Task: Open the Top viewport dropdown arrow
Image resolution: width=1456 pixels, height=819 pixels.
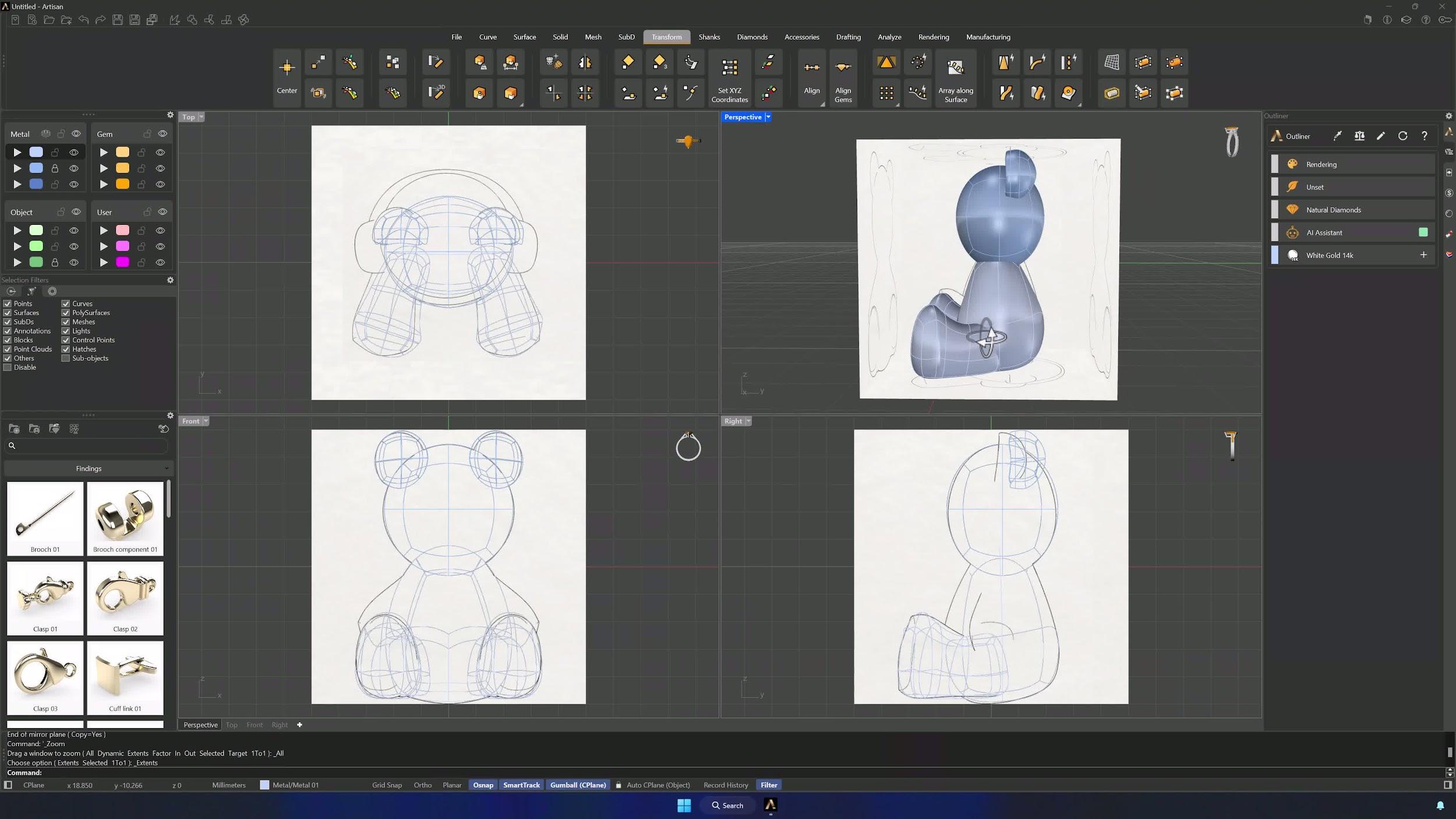Action: (202, 117)
